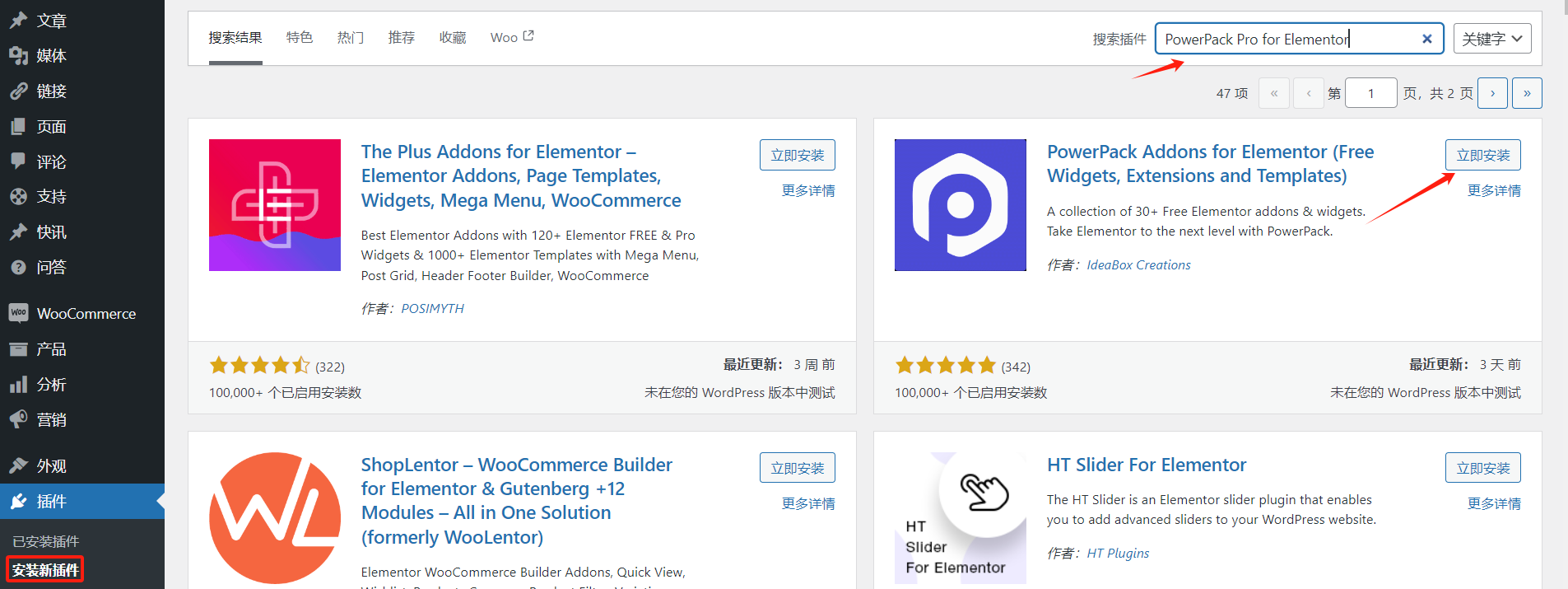Open the WooCommerce sidebar icon
This screenshot has width=1568, height=589.
click(18, 313)
